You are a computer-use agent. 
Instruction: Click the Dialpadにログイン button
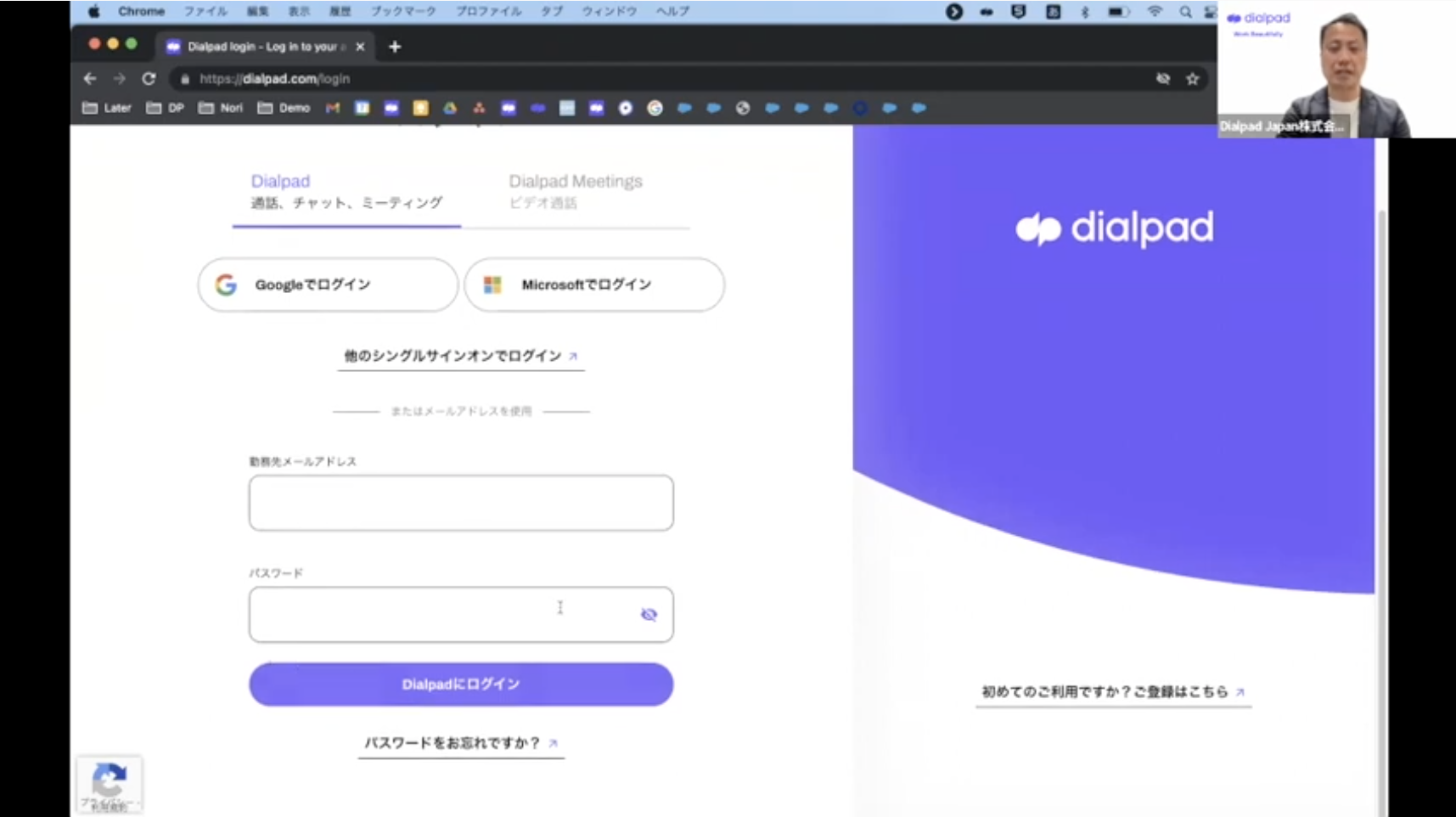461,685
